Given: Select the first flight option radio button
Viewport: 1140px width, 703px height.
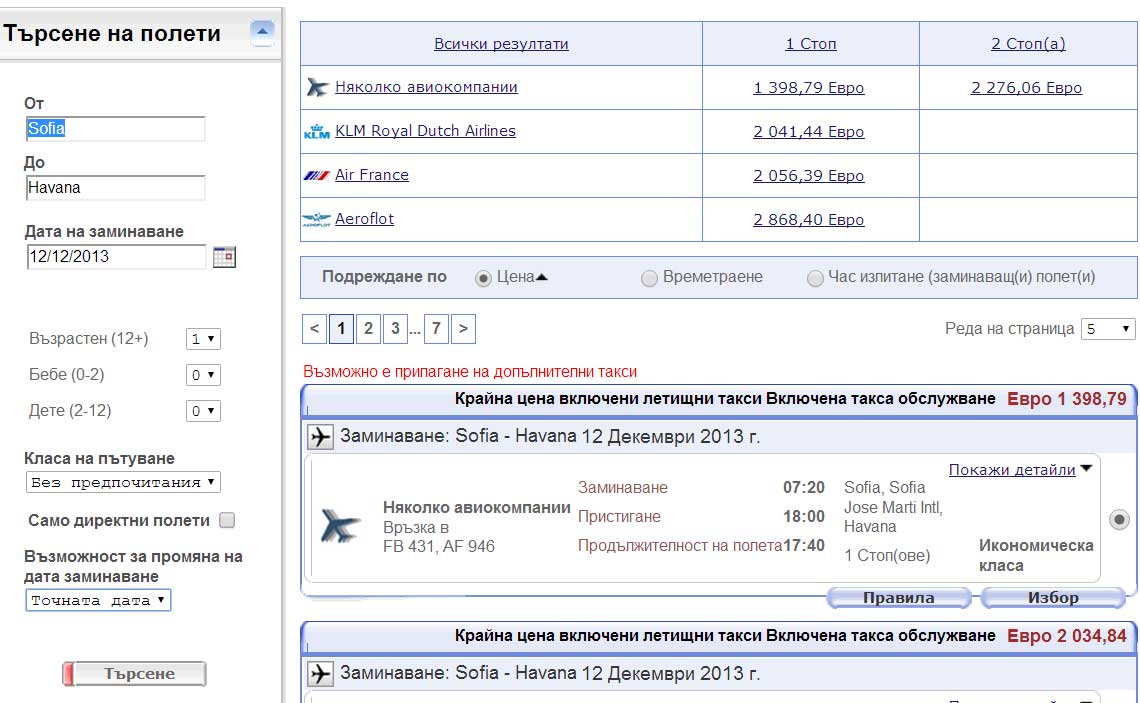Looking at the screenshot, I should [1119, 519].
